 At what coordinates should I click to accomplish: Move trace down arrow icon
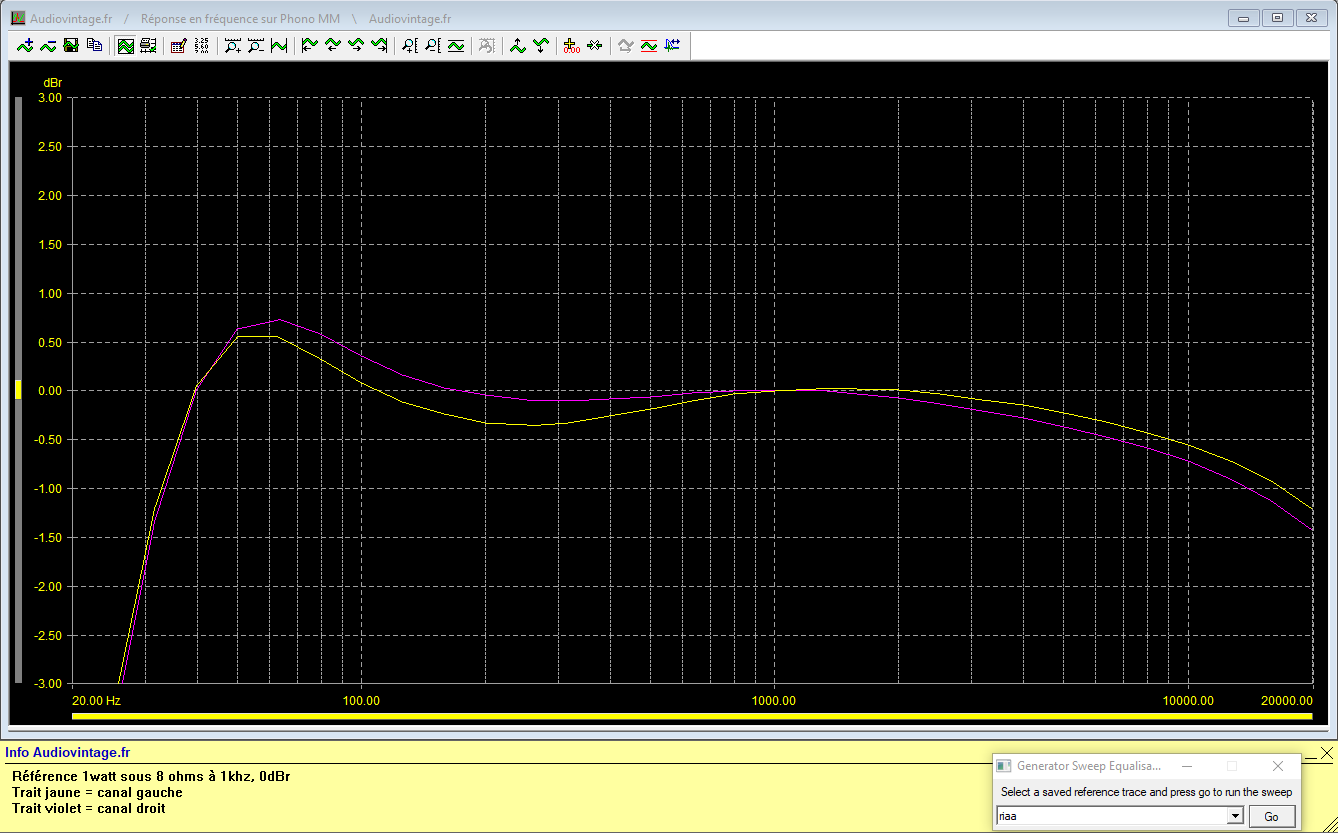[x=541, y=45]
